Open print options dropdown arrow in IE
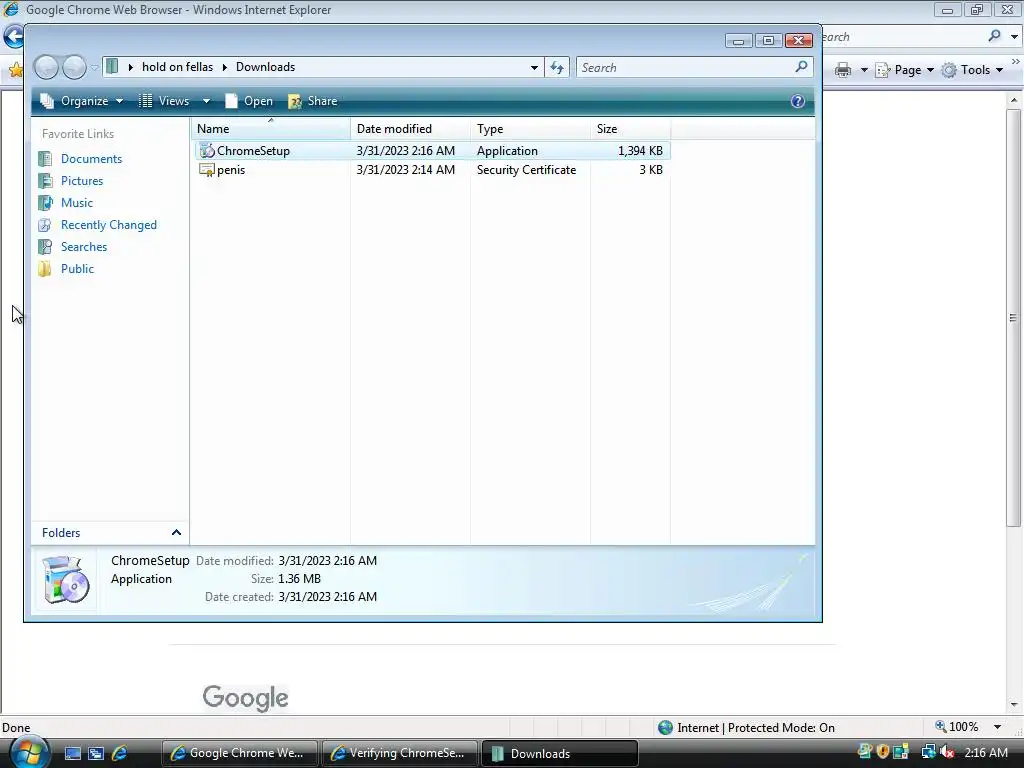This screenshot has height=768, width=1024. tap(864, 70)
